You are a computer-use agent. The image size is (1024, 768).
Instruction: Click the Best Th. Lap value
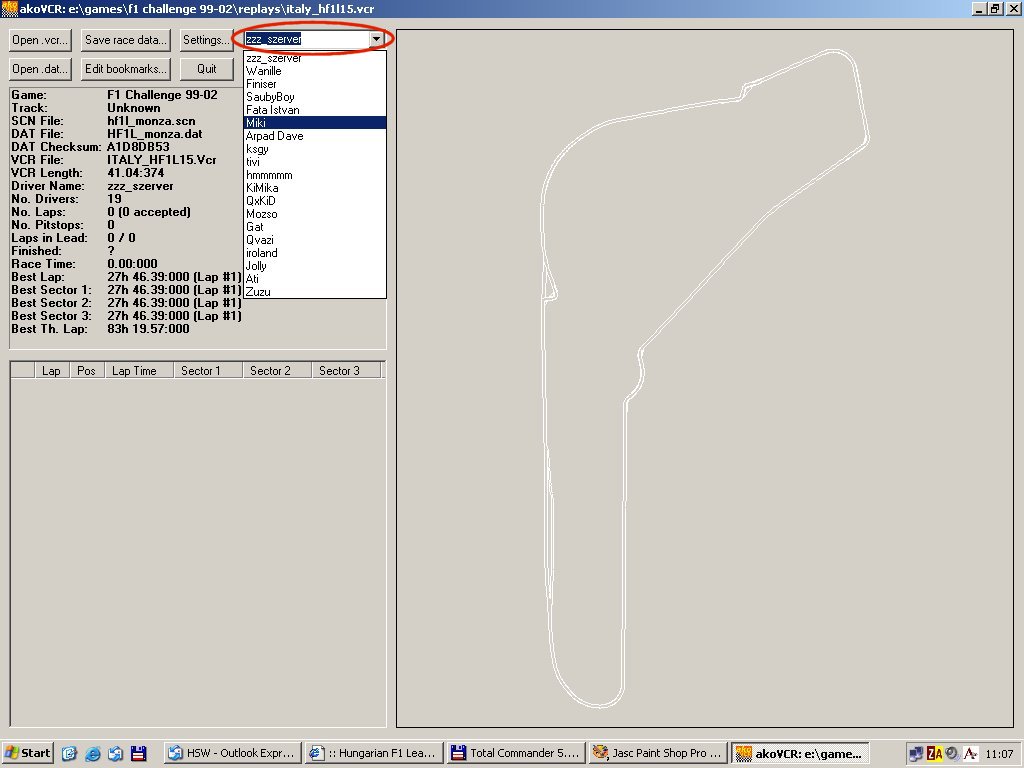pyautogui.click(x=148, y=329)
